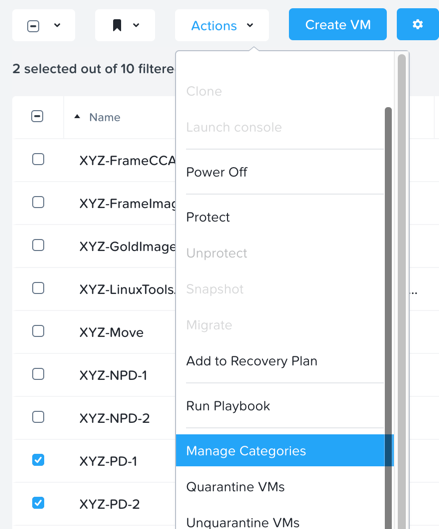Open the settings gear button
This screenshot has width=439, height=529.
(x=418, y=25)
